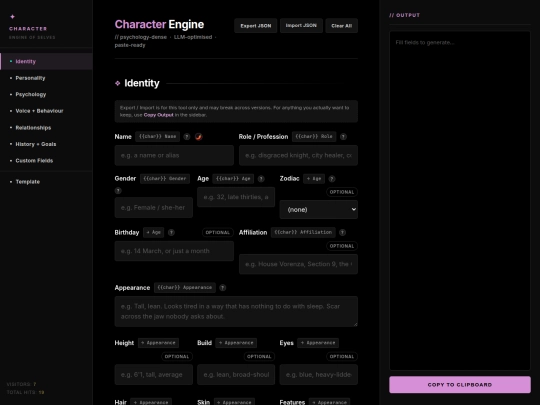Click the OPTIONAL badge under Height
The image size is (540, 405).
point(177,356)
